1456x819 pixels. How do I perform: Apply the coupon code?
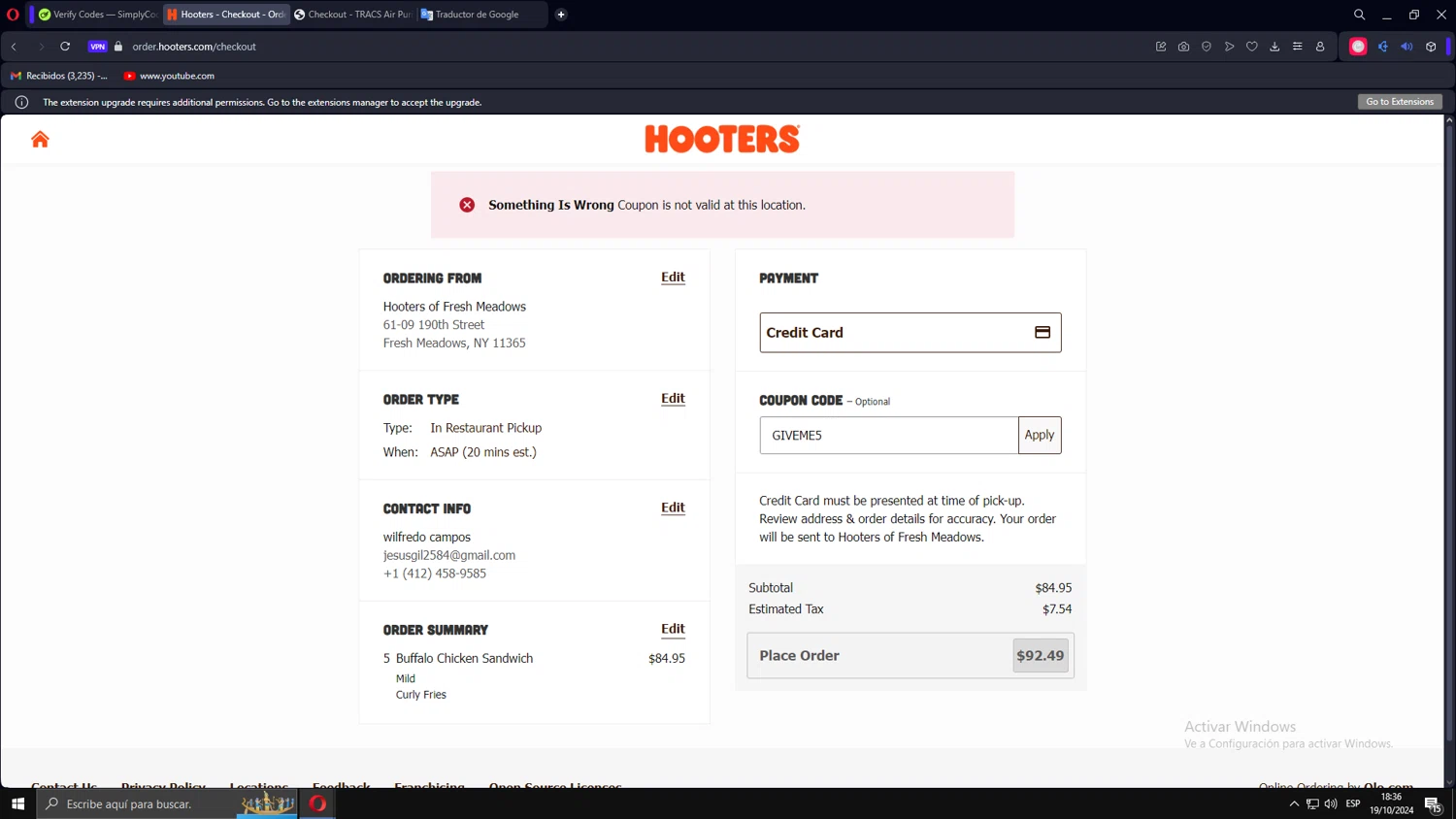click(x=1040, y=436)
